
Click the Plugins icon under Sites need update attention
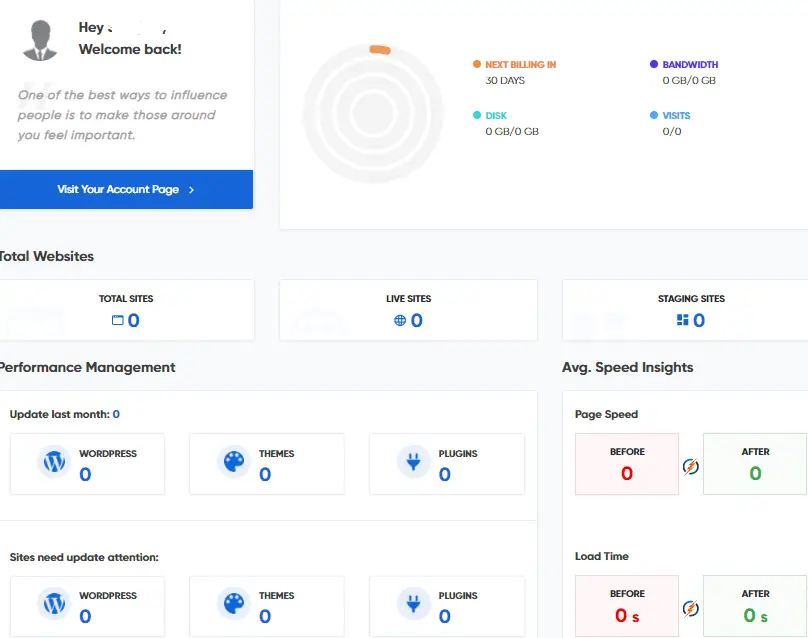pos(413,604)
